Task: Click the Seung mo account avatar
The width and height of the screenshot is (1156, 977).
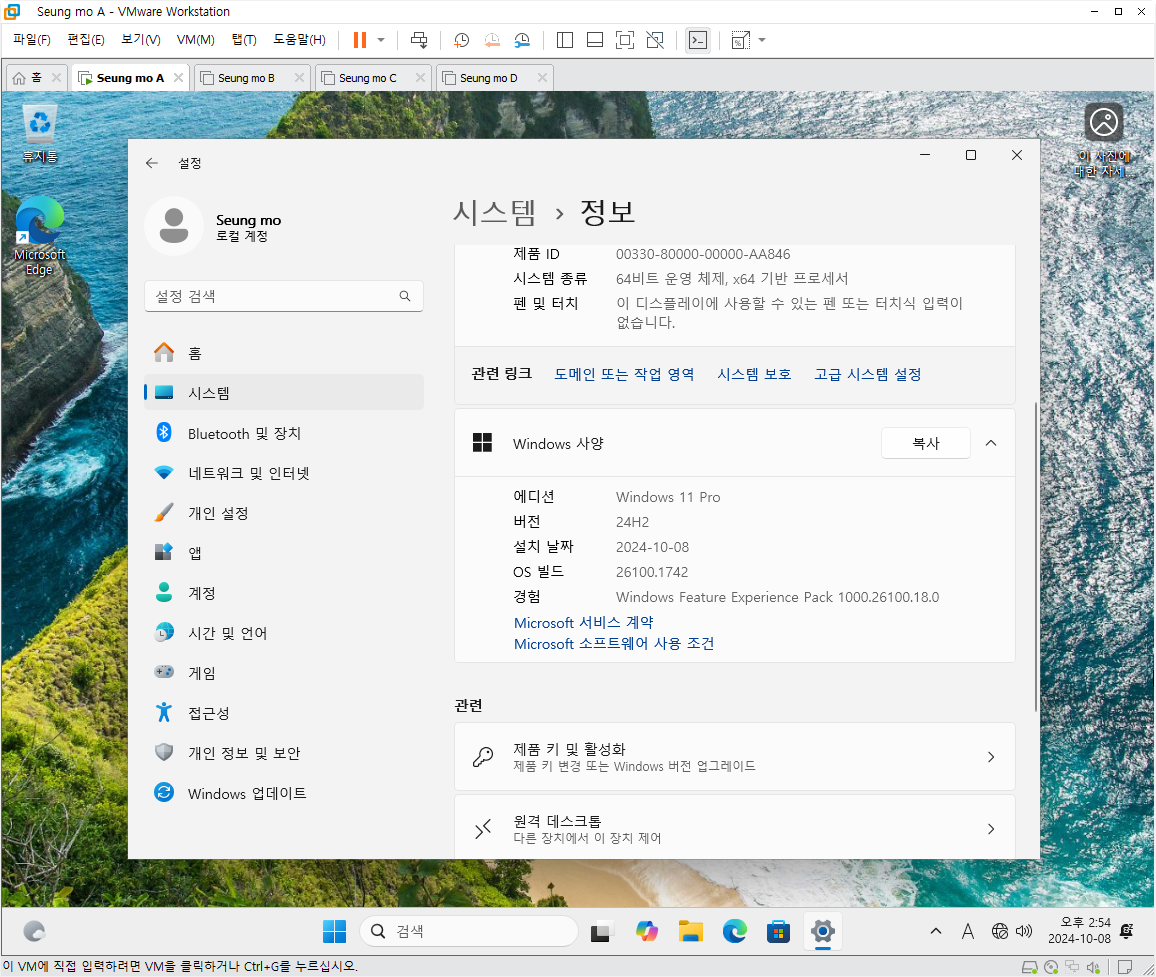Action: [174, 226]
